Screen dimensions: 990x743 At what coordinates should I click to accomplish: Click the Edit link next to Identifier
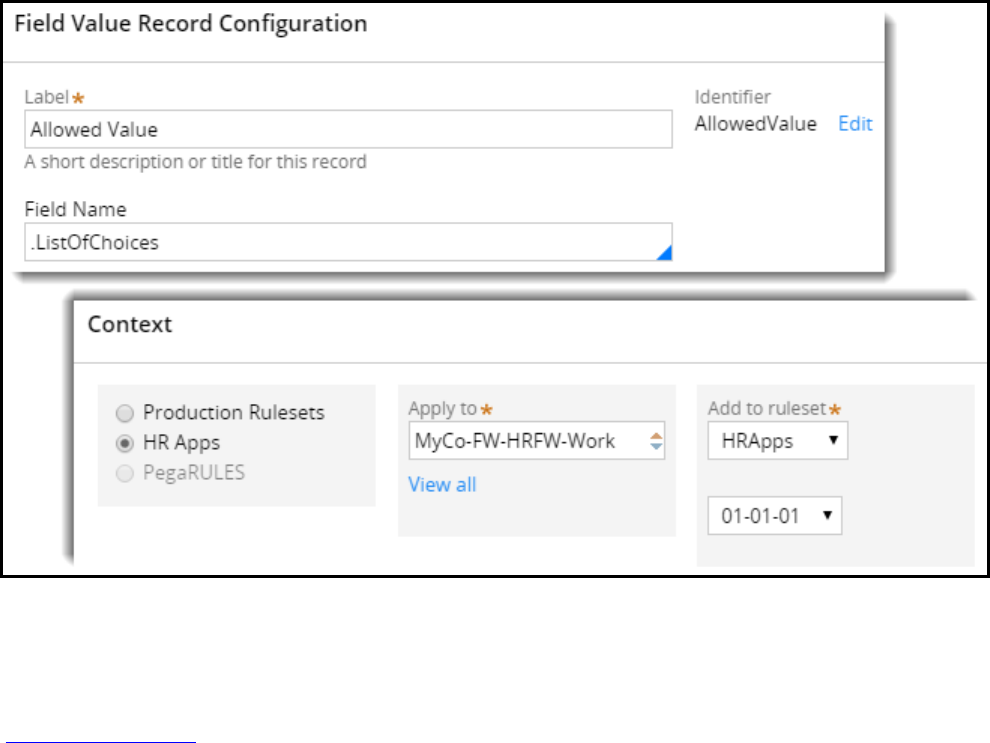[x=855, y=124]
